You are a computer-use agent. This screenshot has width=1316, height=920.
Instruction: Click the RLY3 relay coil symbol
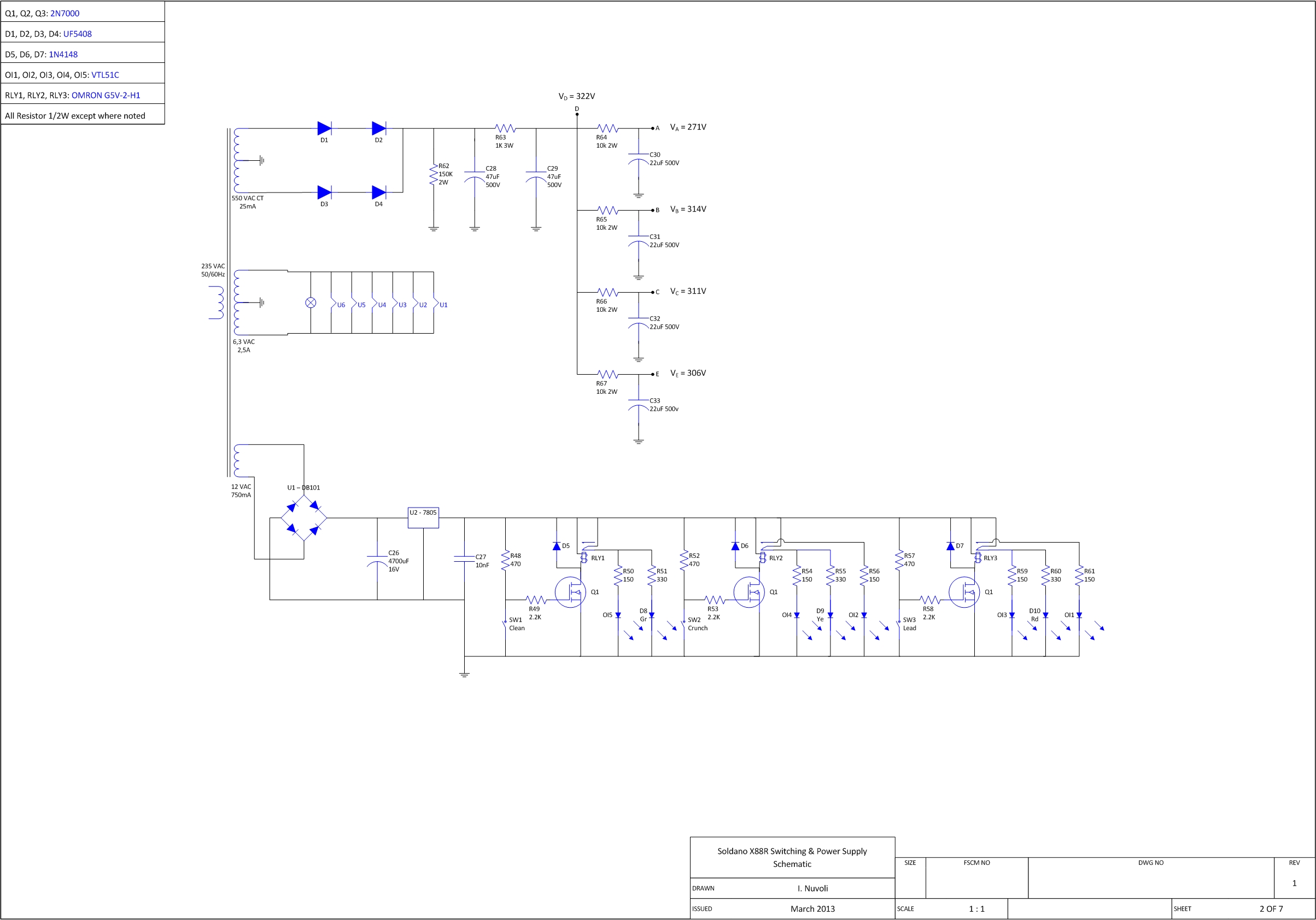pyautogui.click(x=978, y=557)
